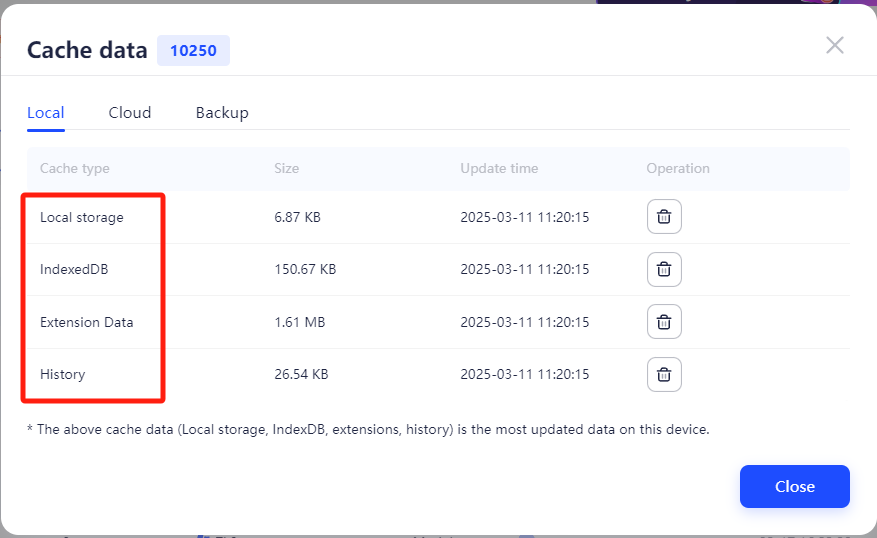The image size is (877, 538).
Task: Select the History row label
Action: click(x=63, y=374)
